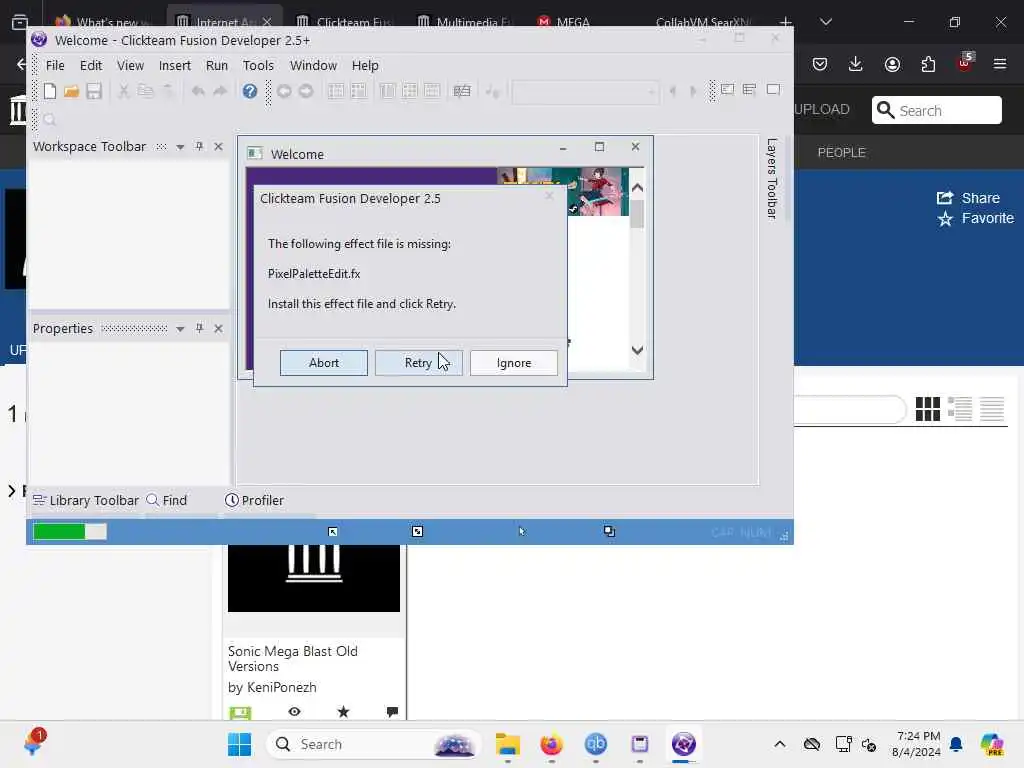Viewport: 1024px width, 768px height.
Task: Switch to the Library Toolbar tab
Action: [86, 500]
